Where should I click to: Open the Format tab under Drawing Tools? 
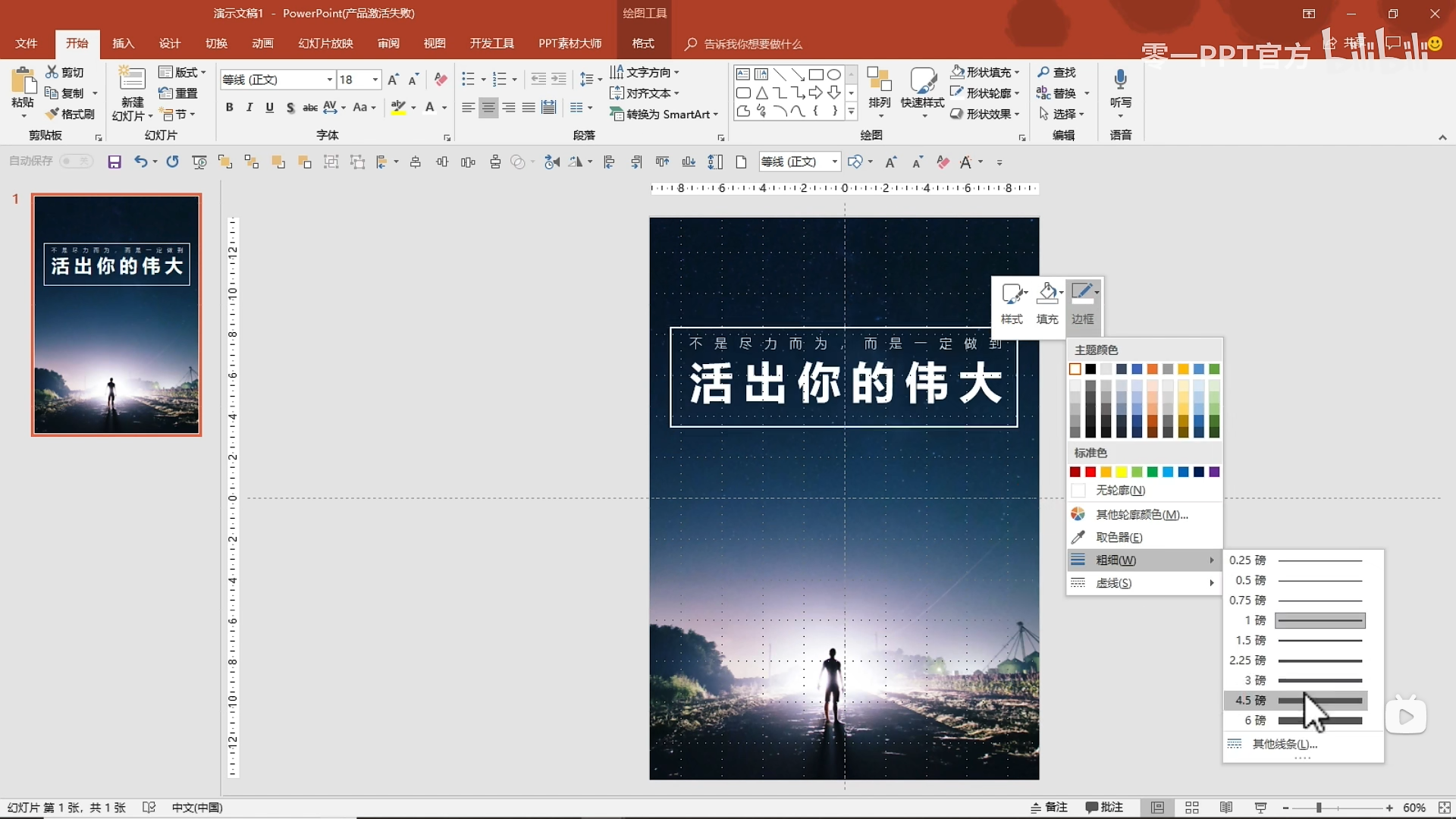click(x=643, y=43)
